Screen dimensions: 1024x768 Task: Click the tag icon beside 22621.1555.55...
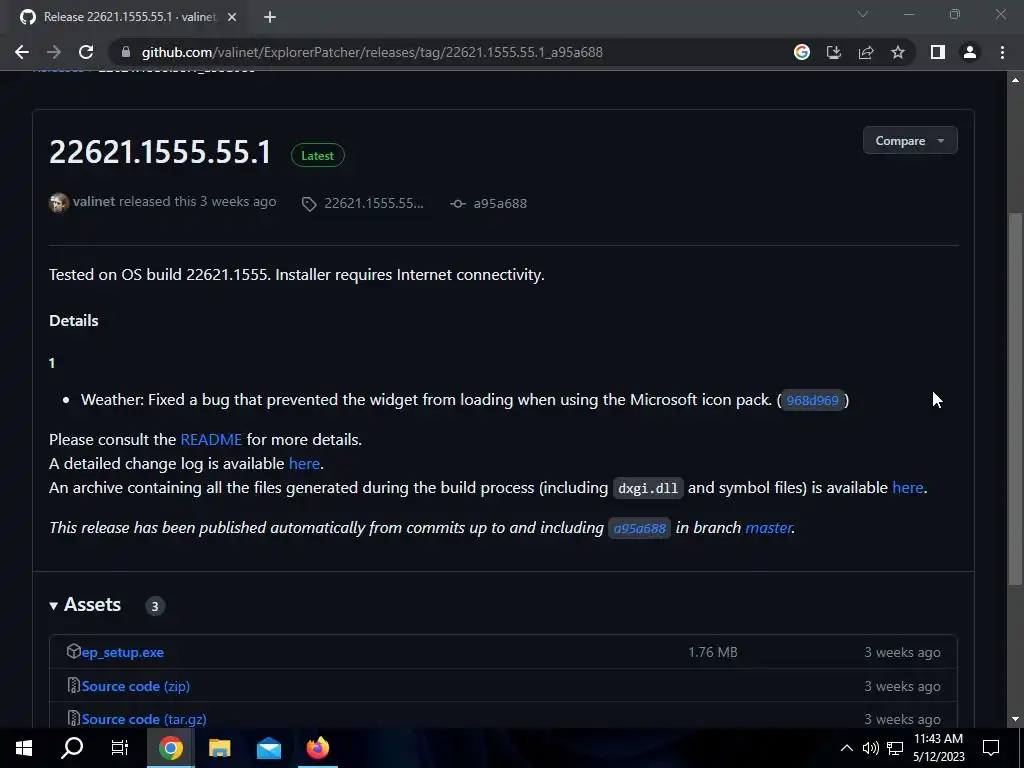(309, 204)
